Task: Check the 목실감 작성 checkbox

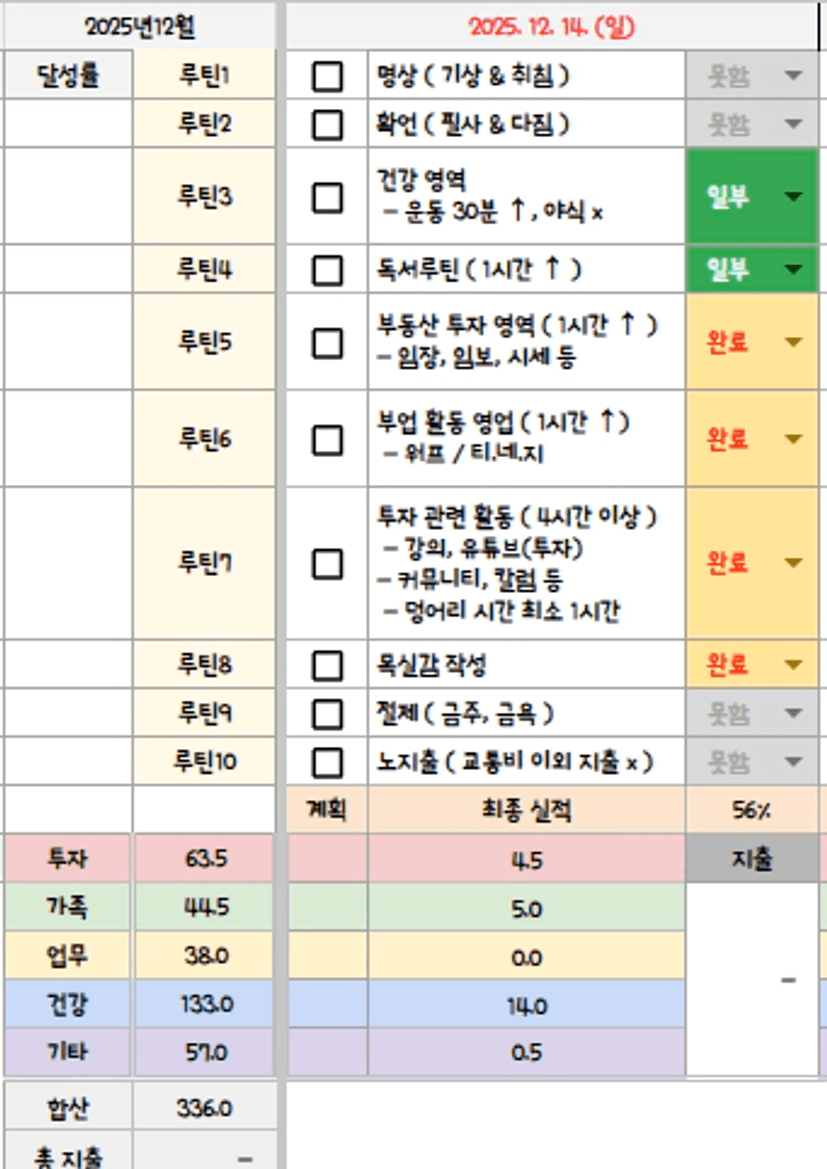Action: coord(327,665)
